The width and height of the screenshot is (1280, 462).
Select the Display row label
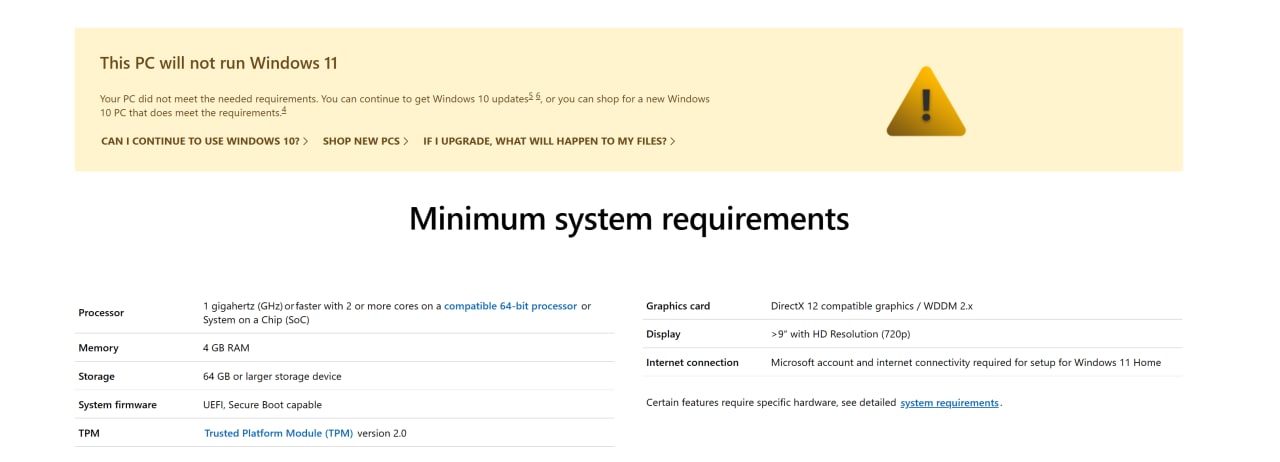663,334
